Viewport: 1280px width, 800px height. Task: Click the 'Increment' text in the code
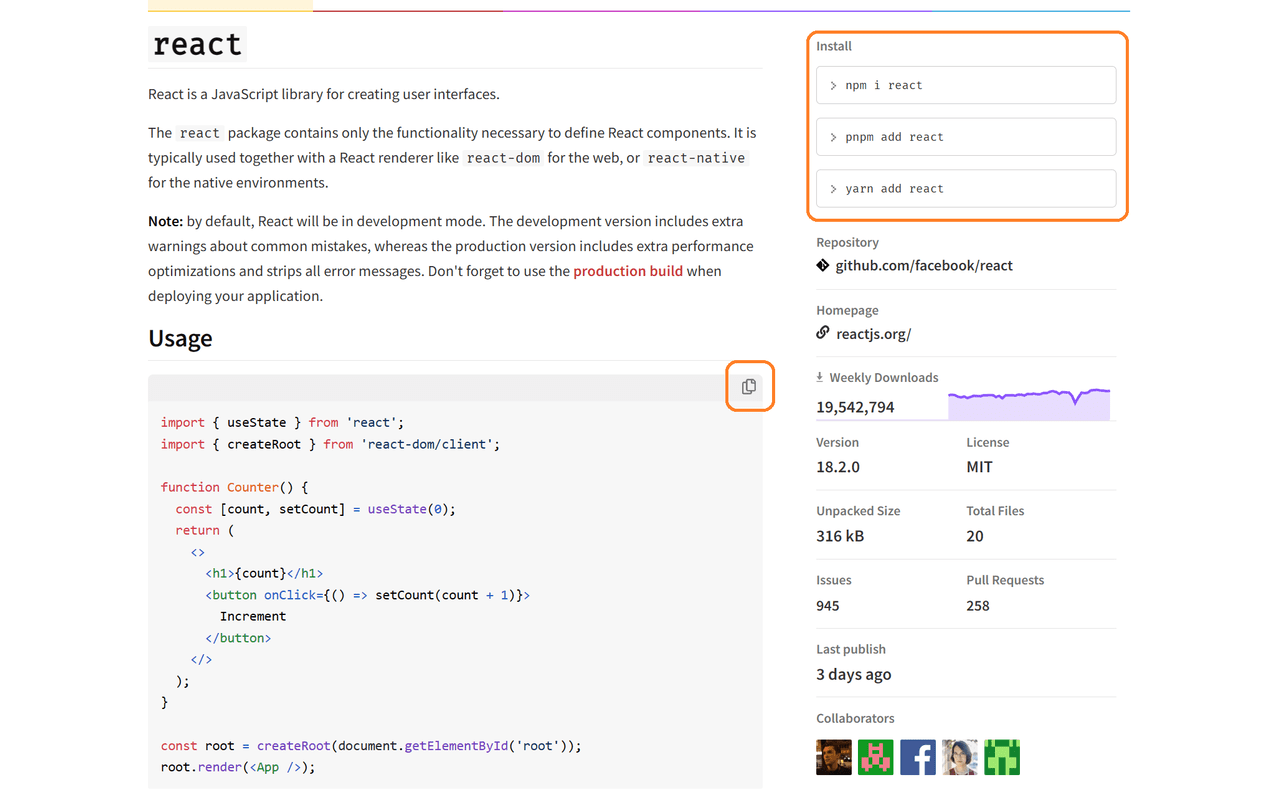tap(253, 616)
